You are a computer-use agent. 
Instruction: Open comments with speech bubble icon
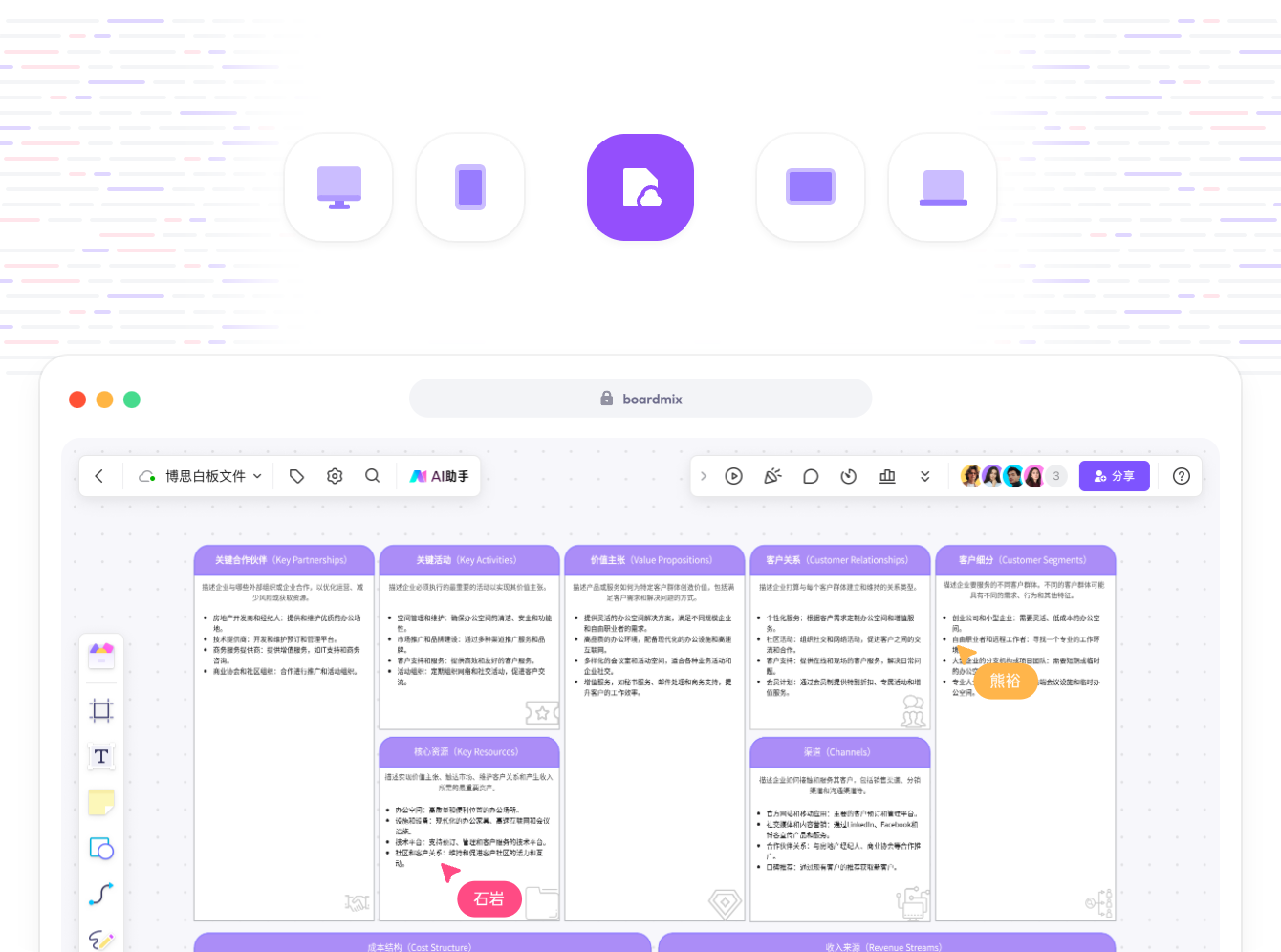[x=811, y=476]
